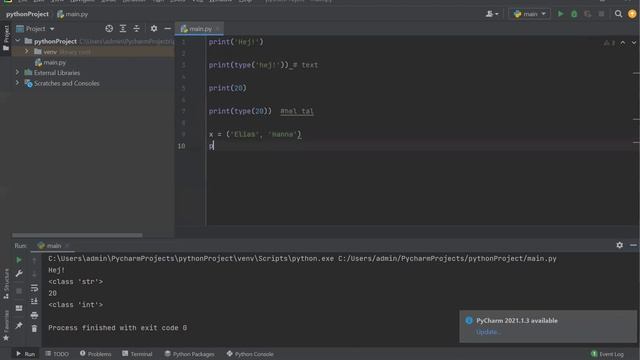Close the main Run tab

pos(67,245)
